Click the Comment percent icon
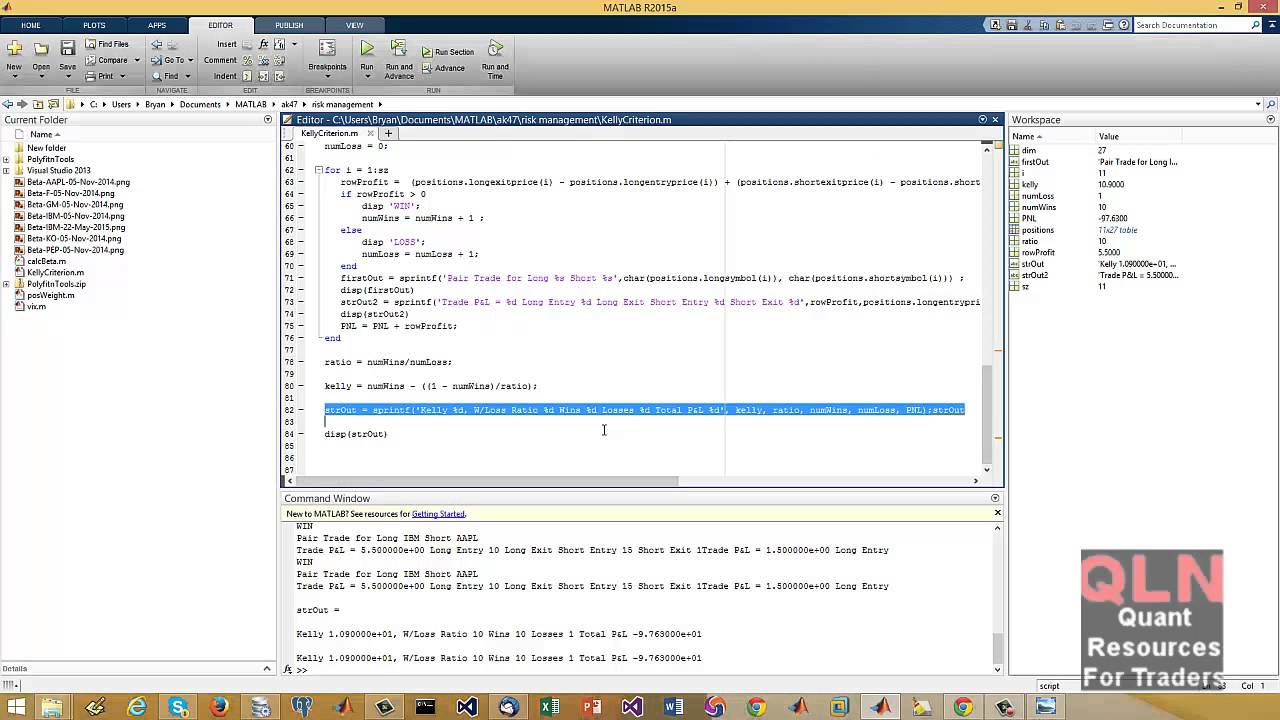The width and height of the screenshot is (1280, 720). 248,60
